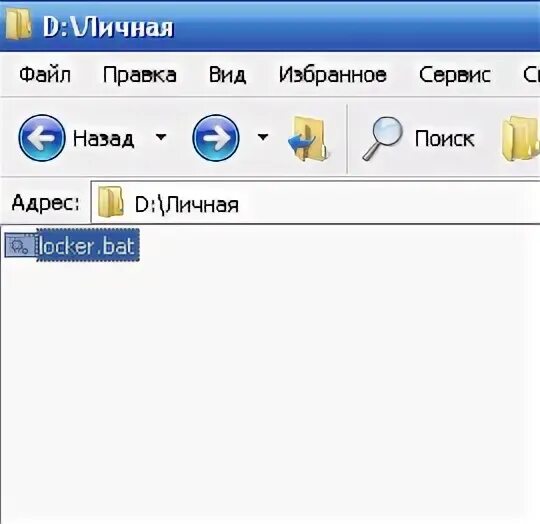540x524 pixels.
Task: Open the Сервис menu
Action: [x=455, y=75]
